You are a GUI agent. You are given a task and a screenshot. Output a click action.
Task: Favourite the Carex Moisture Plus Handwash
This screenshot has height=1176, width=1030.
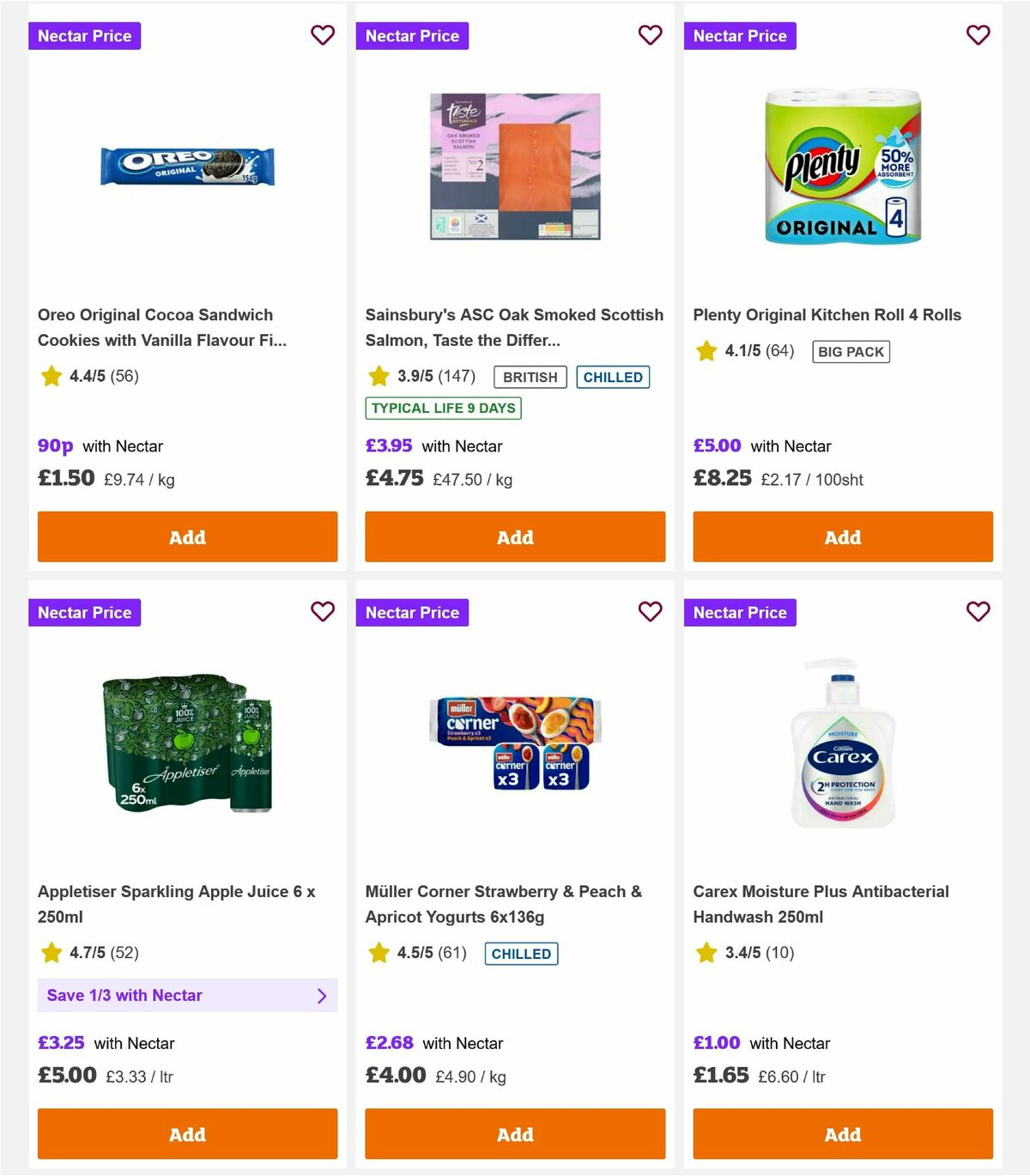coord(978,612)
